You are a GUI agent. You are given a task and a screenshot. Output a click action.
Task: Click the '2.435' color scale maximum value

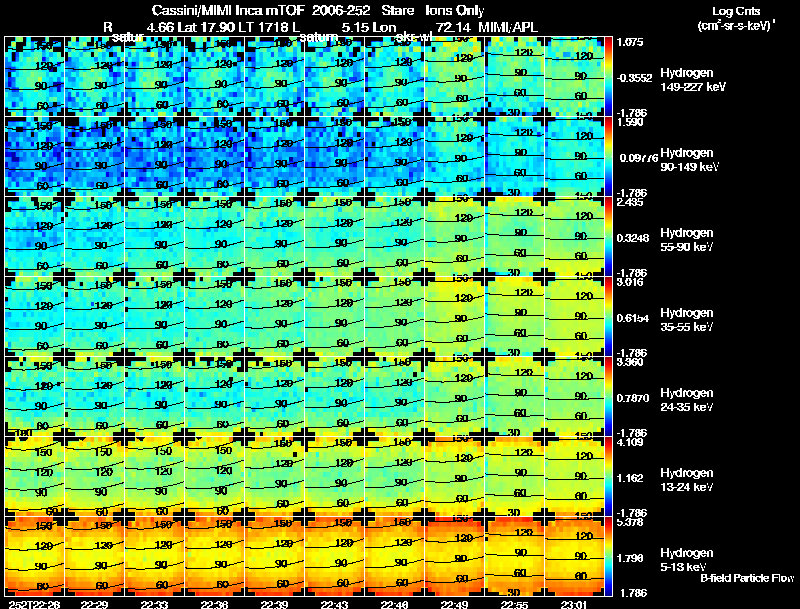pyautogui.click(x=630, y=202)
